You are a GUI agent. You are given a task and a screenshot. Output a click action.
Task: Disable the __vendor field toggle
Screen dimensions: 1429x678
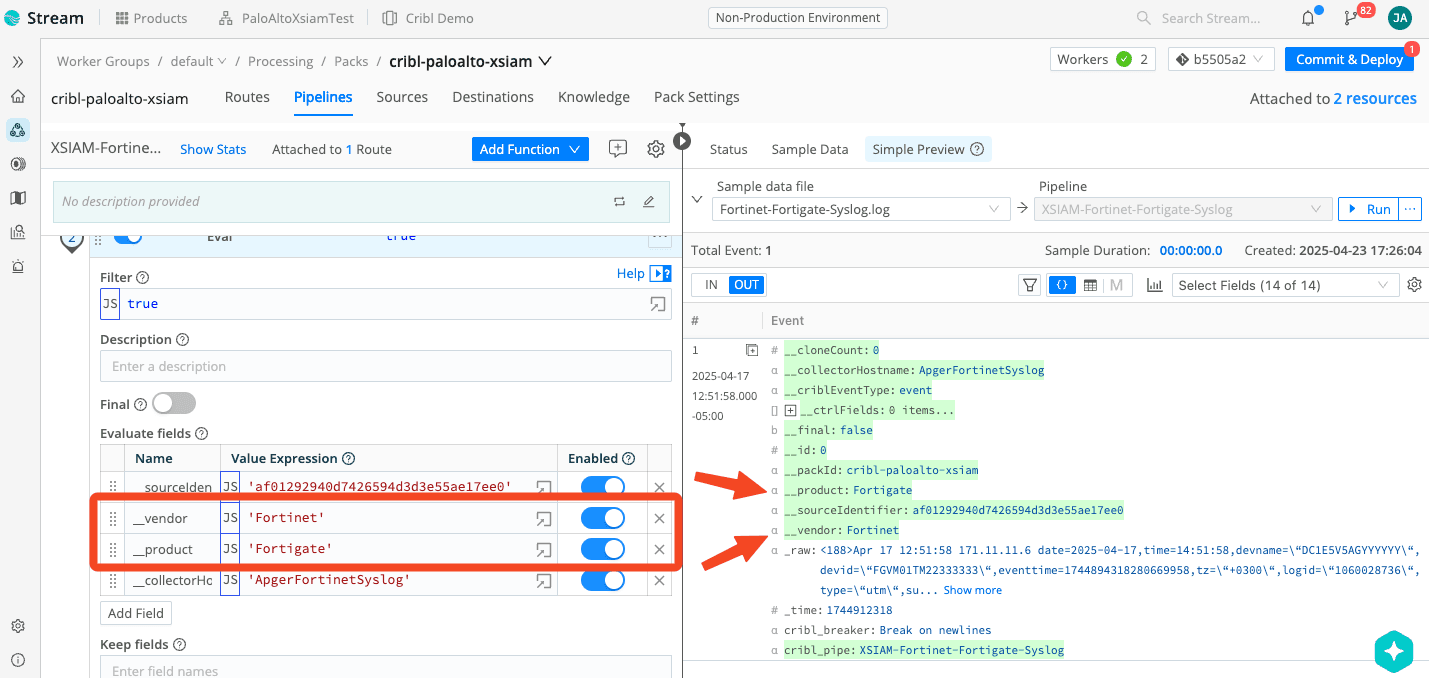coord(602,518)
